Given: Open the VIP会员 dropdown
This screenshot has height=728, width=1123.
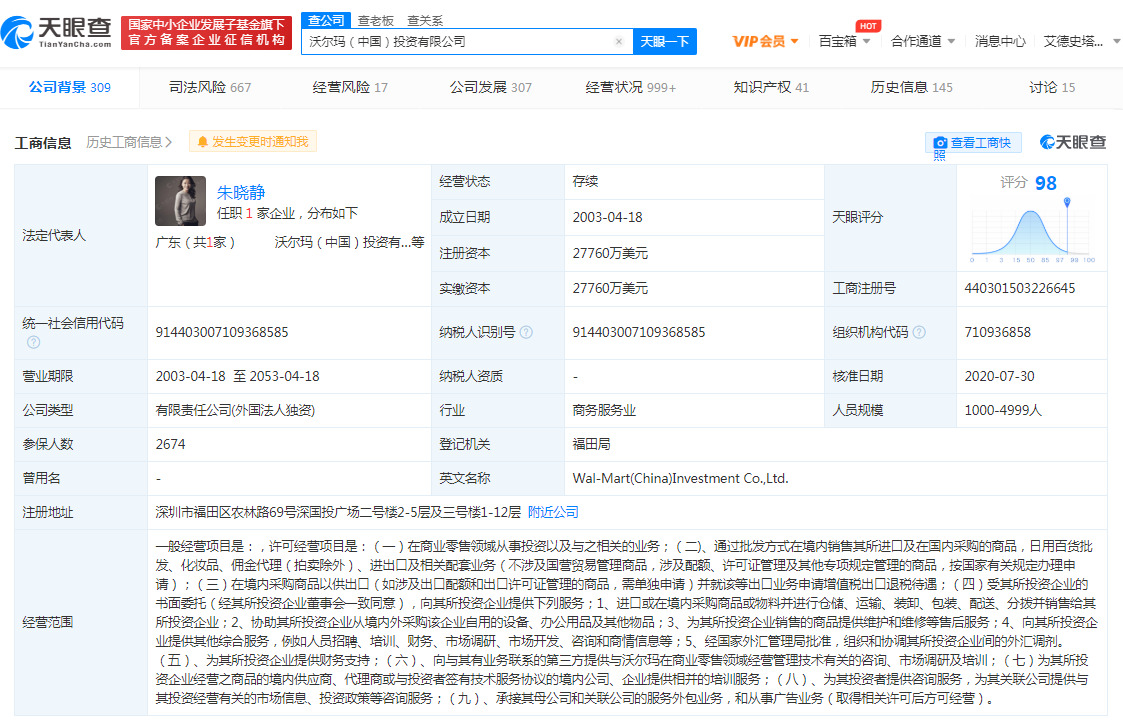Looking at the screenshot, I should [x=765, y=42].
